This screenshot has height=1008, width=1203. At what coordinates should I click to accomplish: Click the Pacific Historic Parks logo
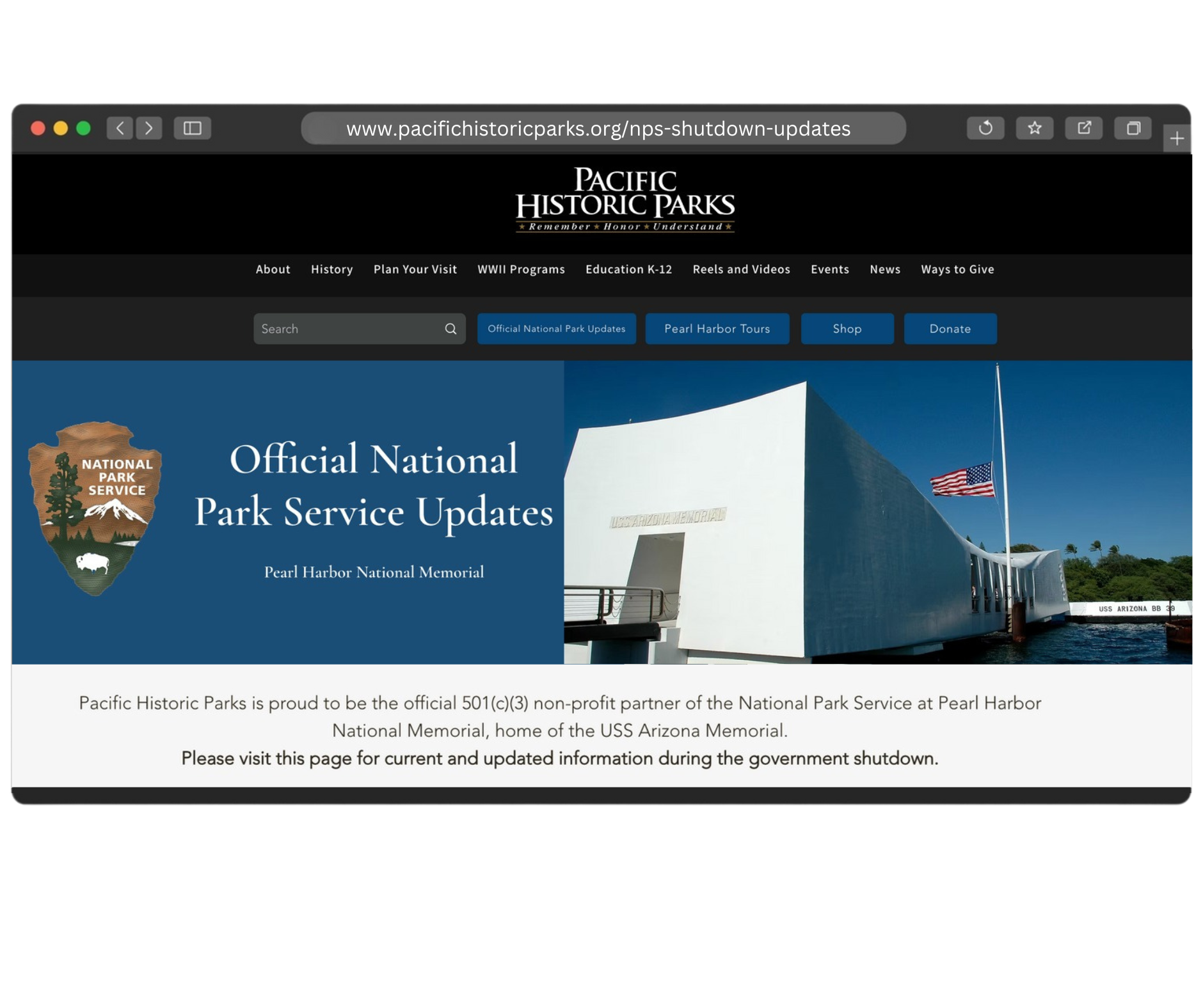(x=625, y=200)
